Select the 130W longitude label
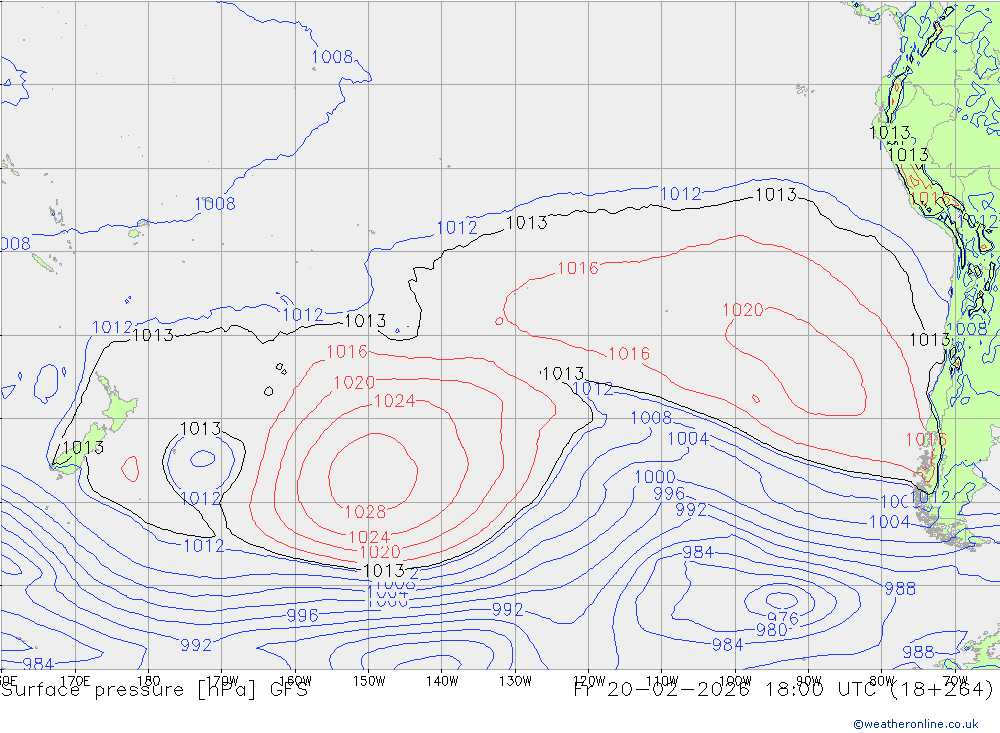This screenshot has height=733, width=1000. pos(515,681)
